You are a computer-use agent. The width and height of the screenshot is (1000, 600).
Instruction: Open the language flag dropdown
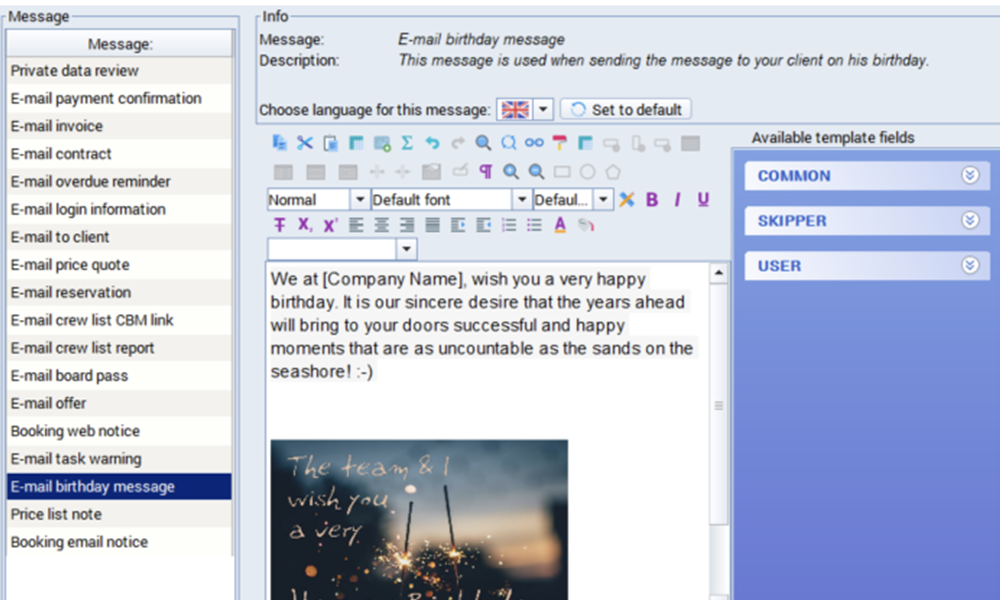tap(543, 109)
